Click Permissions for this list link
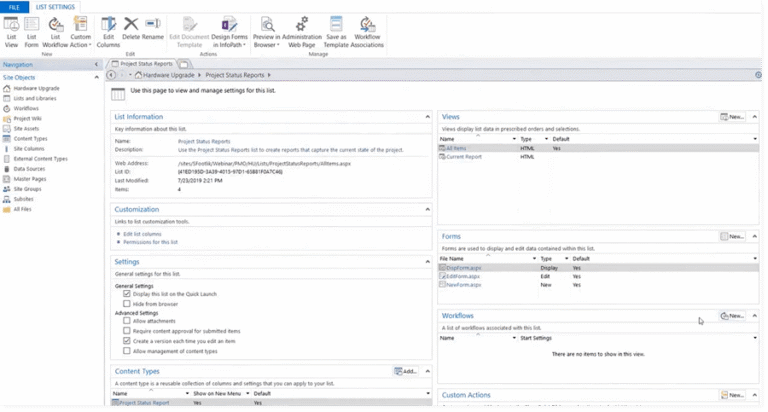Screen dimensions: 768x412 tap(150, 242)
